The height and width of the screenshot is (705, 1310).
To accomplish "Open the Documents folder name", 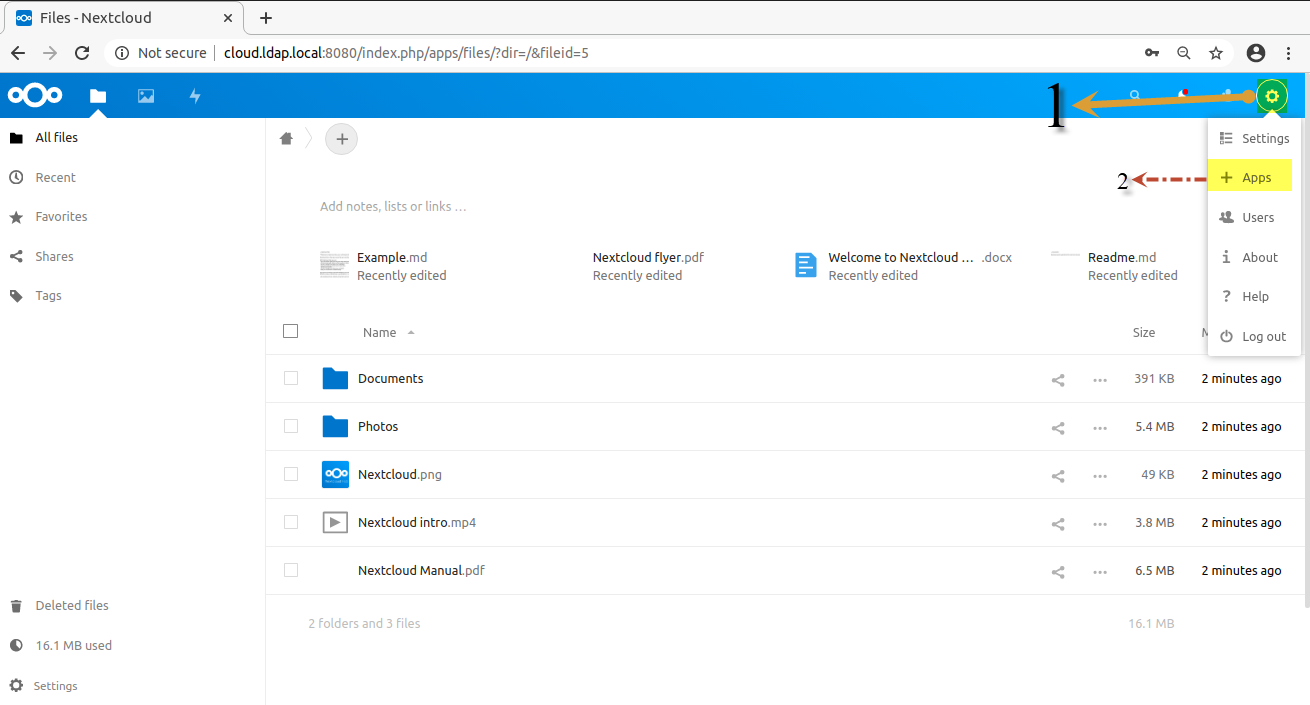I will [390, 379].
